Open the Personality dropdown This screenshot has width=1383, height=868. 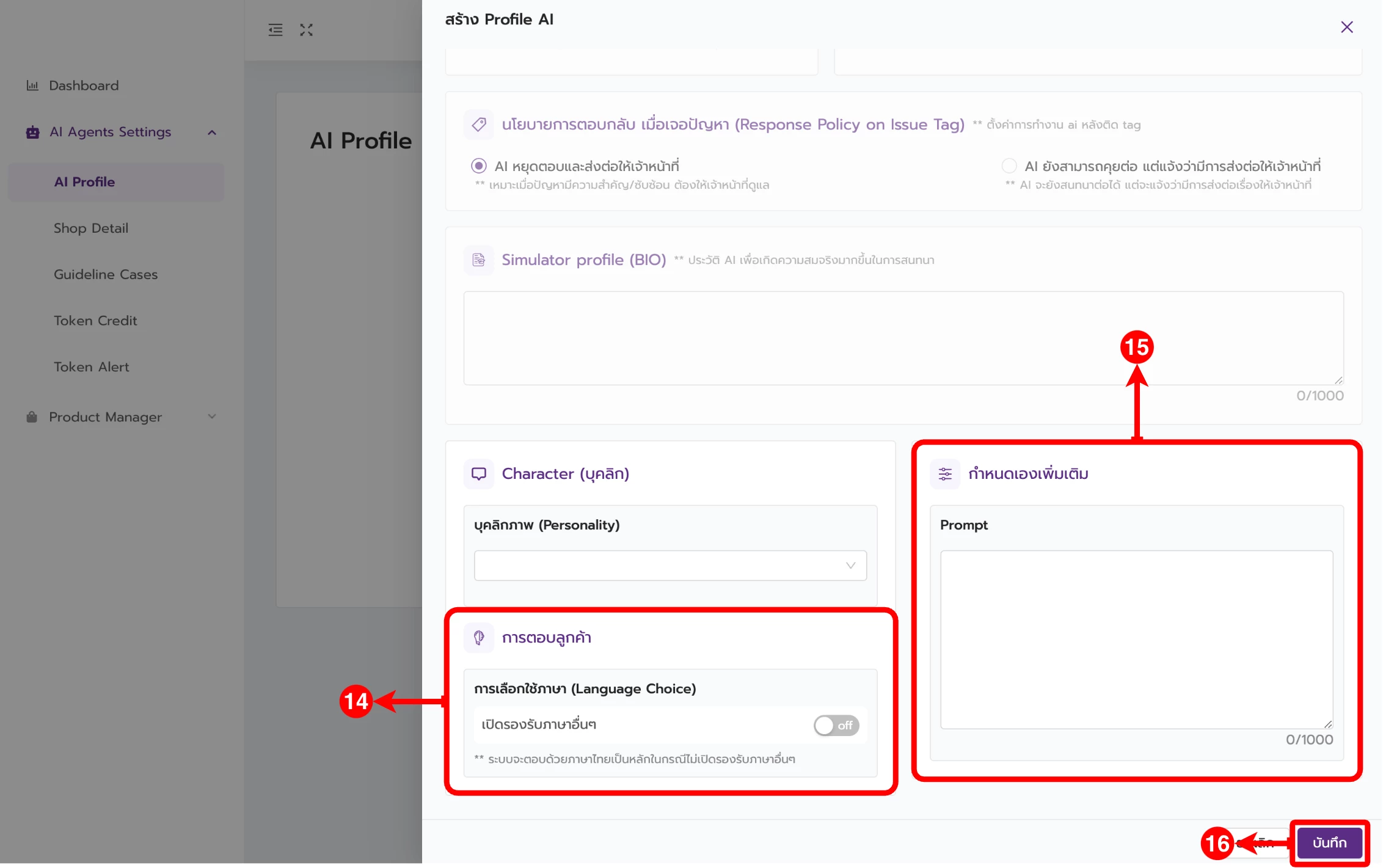point(670,566)
